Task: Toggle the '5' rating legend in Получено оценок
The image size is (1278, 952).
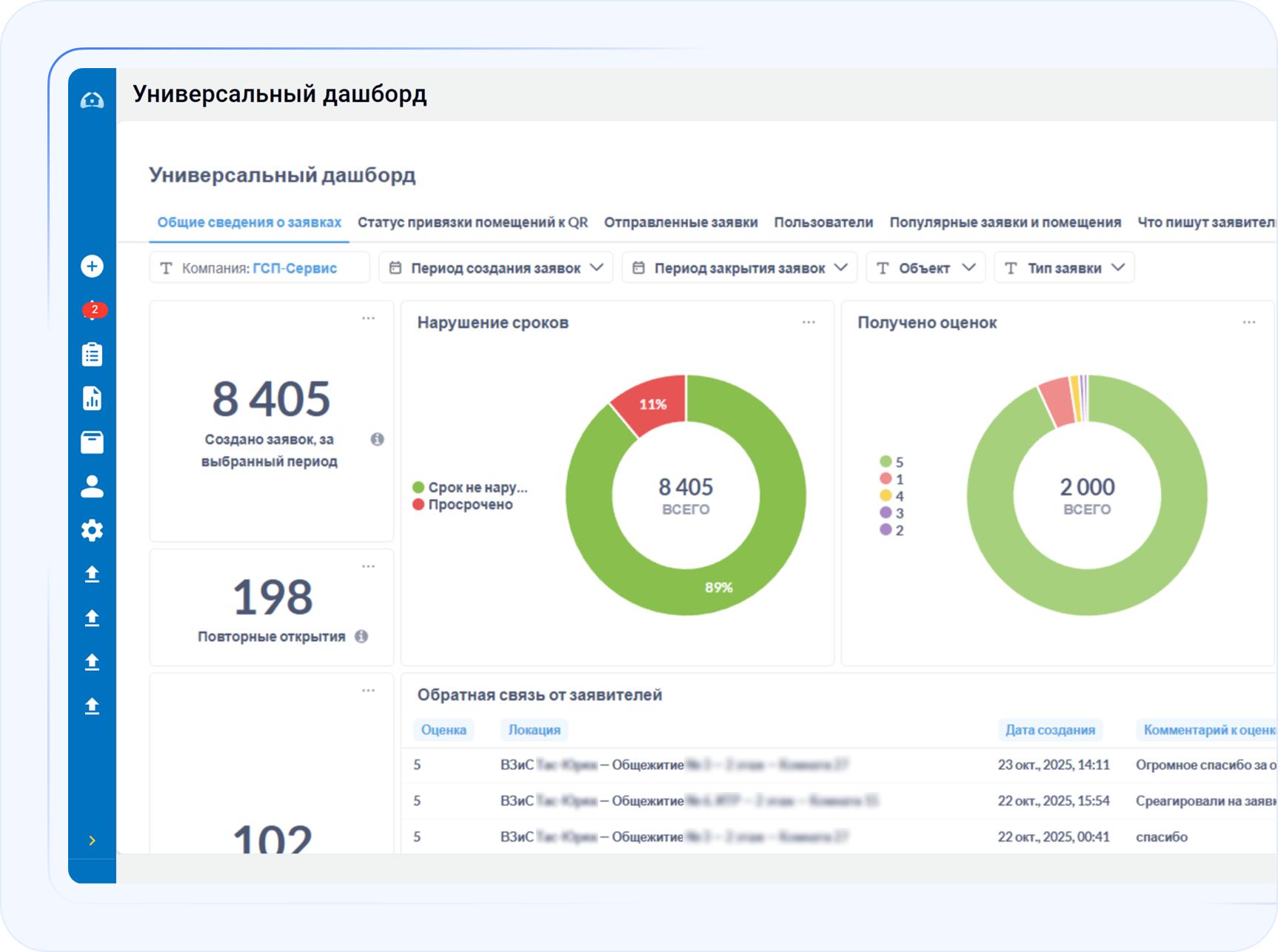Action: pos(891,461)
